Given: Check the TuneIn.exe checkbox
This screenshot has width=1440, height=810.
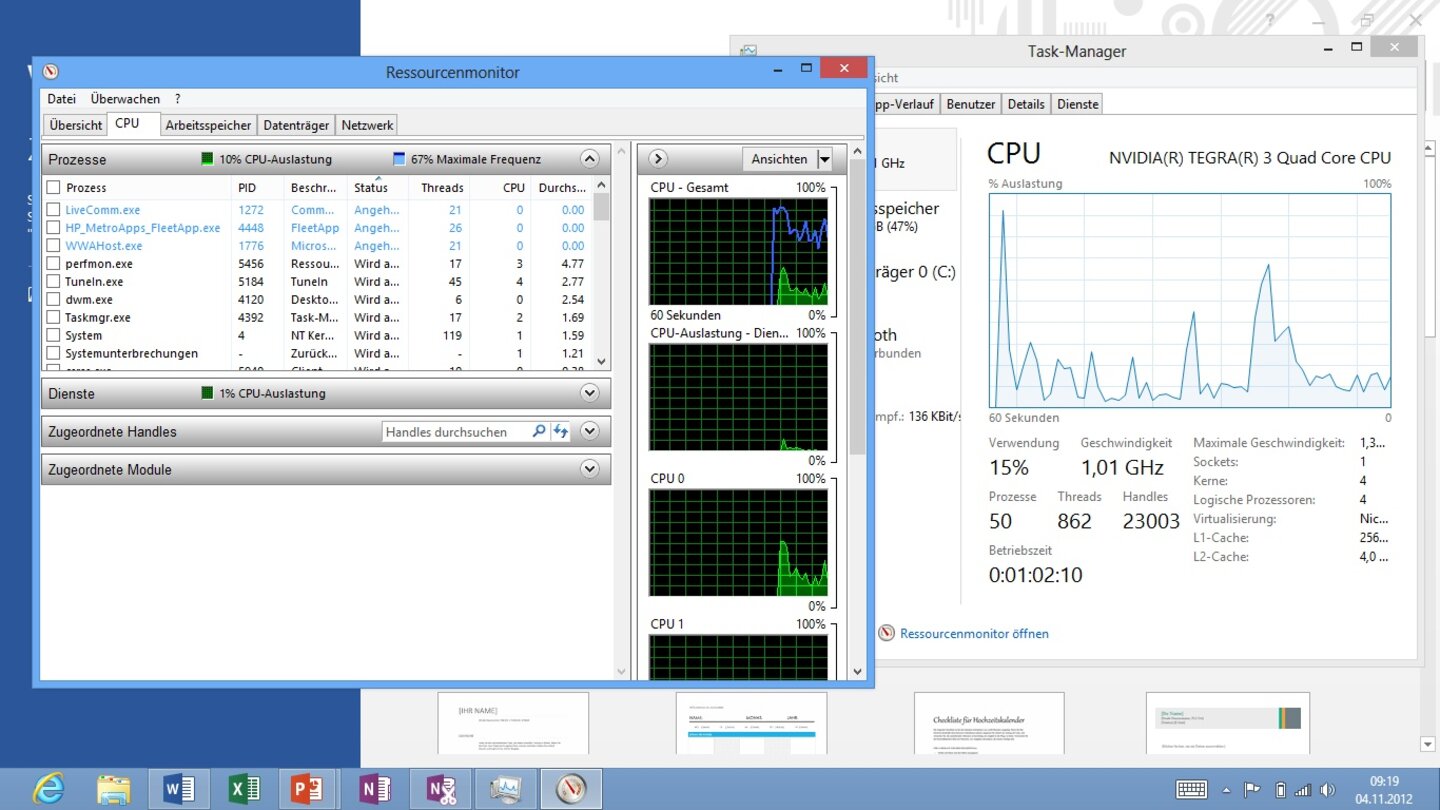Looking at the screenshot, I should (x=54, y=282).
